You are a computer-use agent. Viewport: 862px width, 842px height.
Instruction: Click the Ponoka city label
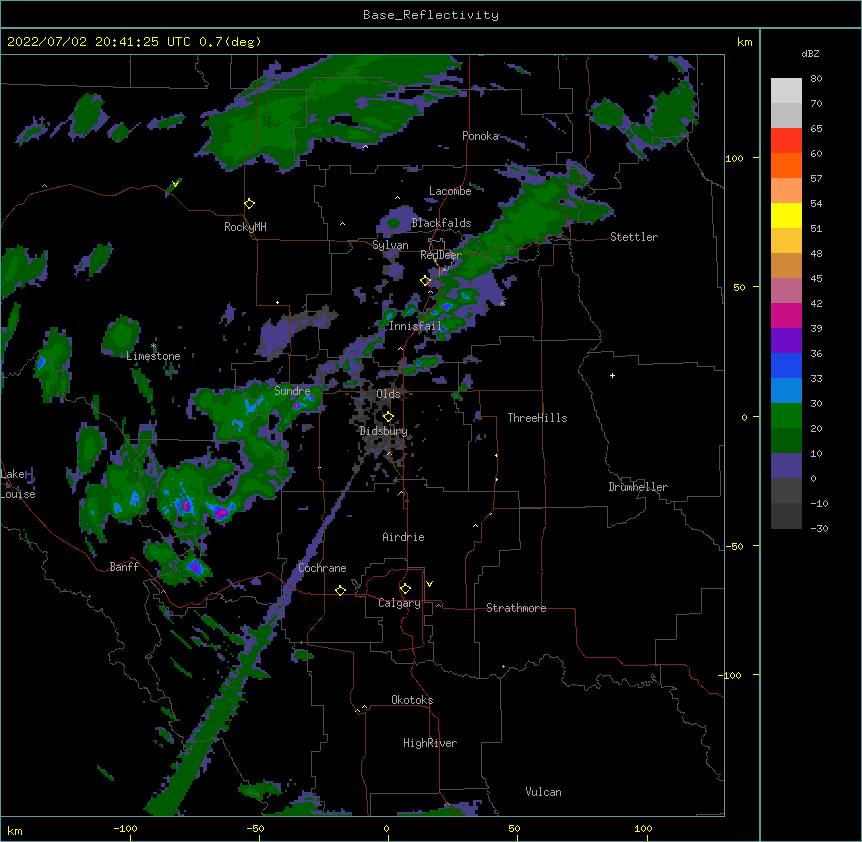coord(480,136)
